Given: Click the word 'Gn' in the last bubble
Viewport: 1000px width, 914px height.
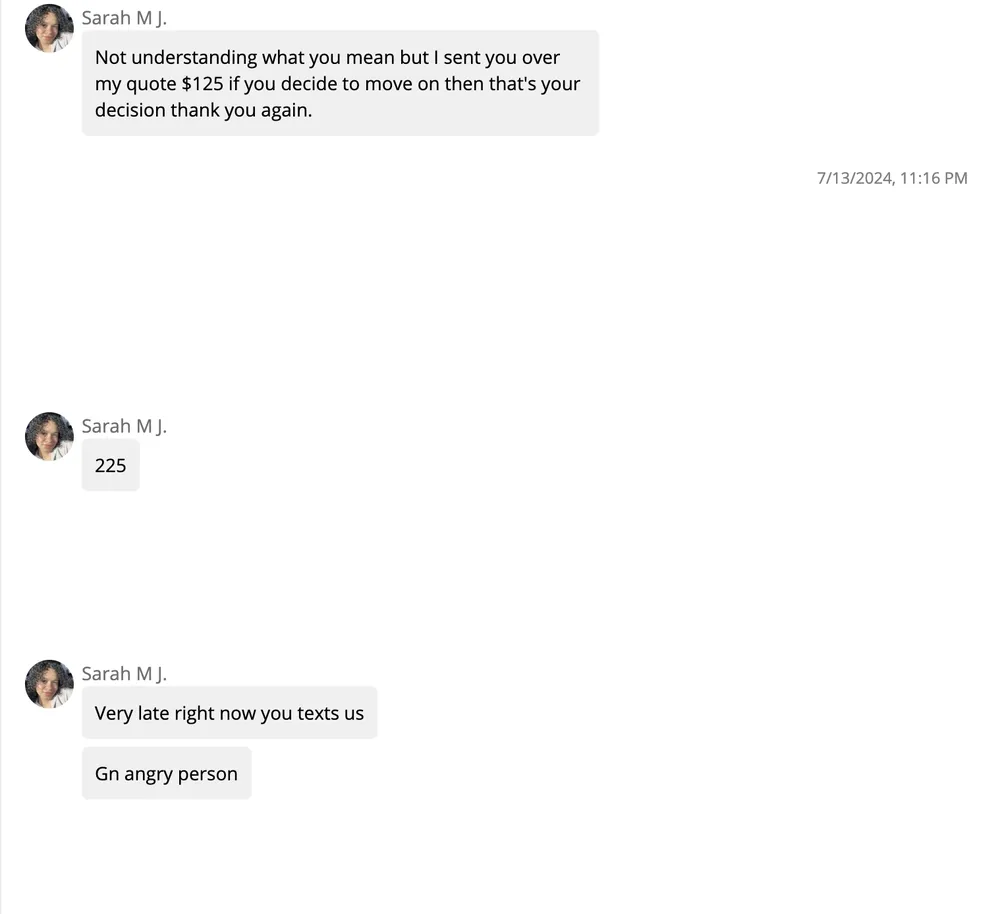Looking at the screenshot, I should [x=107, y=773].
